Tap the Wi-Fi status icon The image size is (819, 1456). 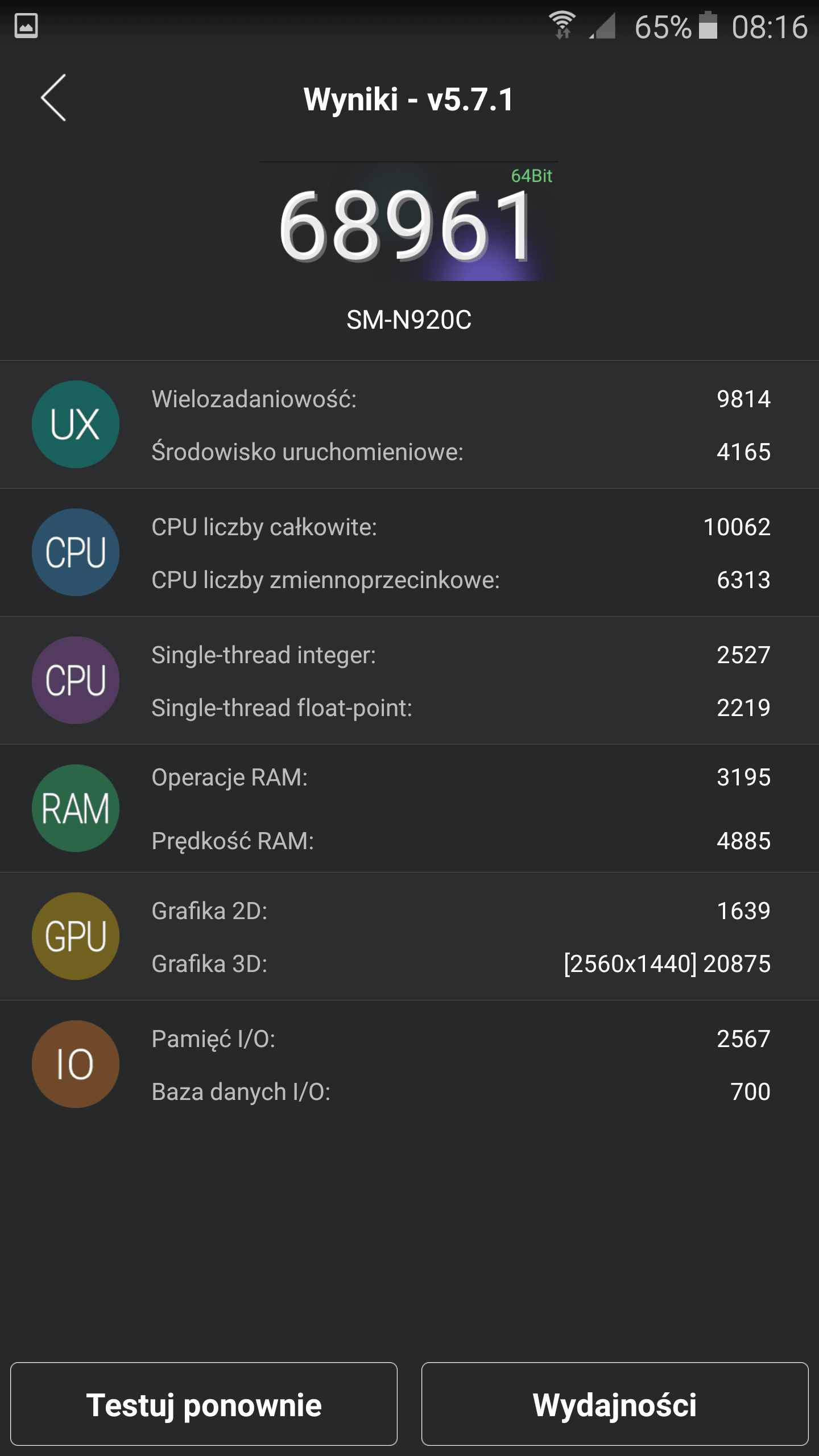[562, 26]
